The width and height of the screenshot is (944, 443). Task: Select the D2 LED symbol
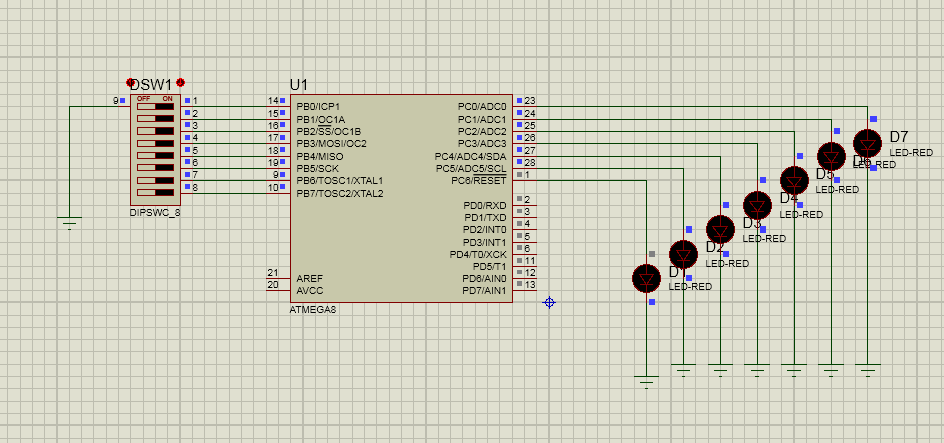683,255
